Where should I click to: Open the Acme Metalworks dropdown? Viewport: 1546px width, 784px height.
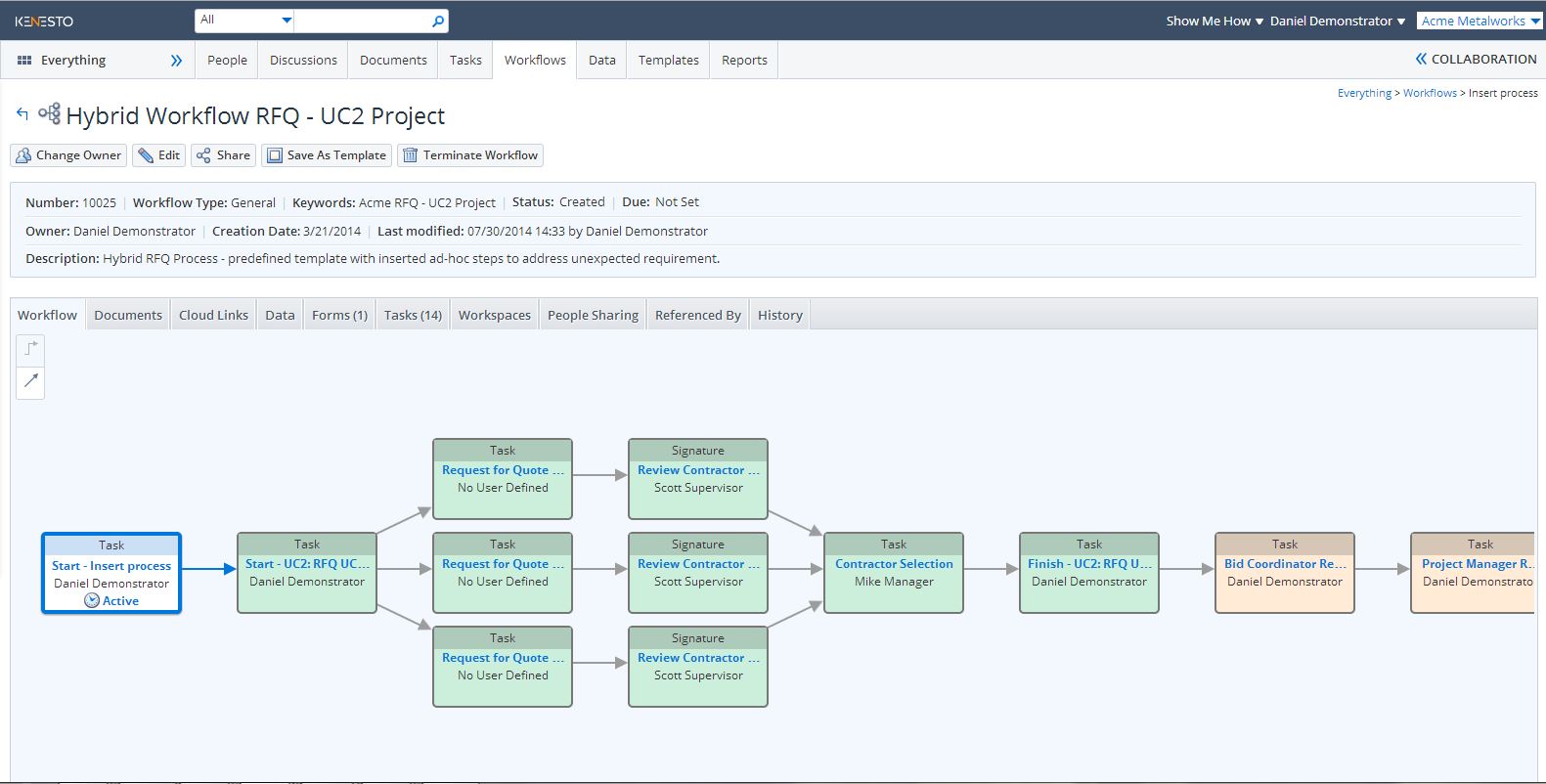pyautogui.click(x=1480, y=21)
